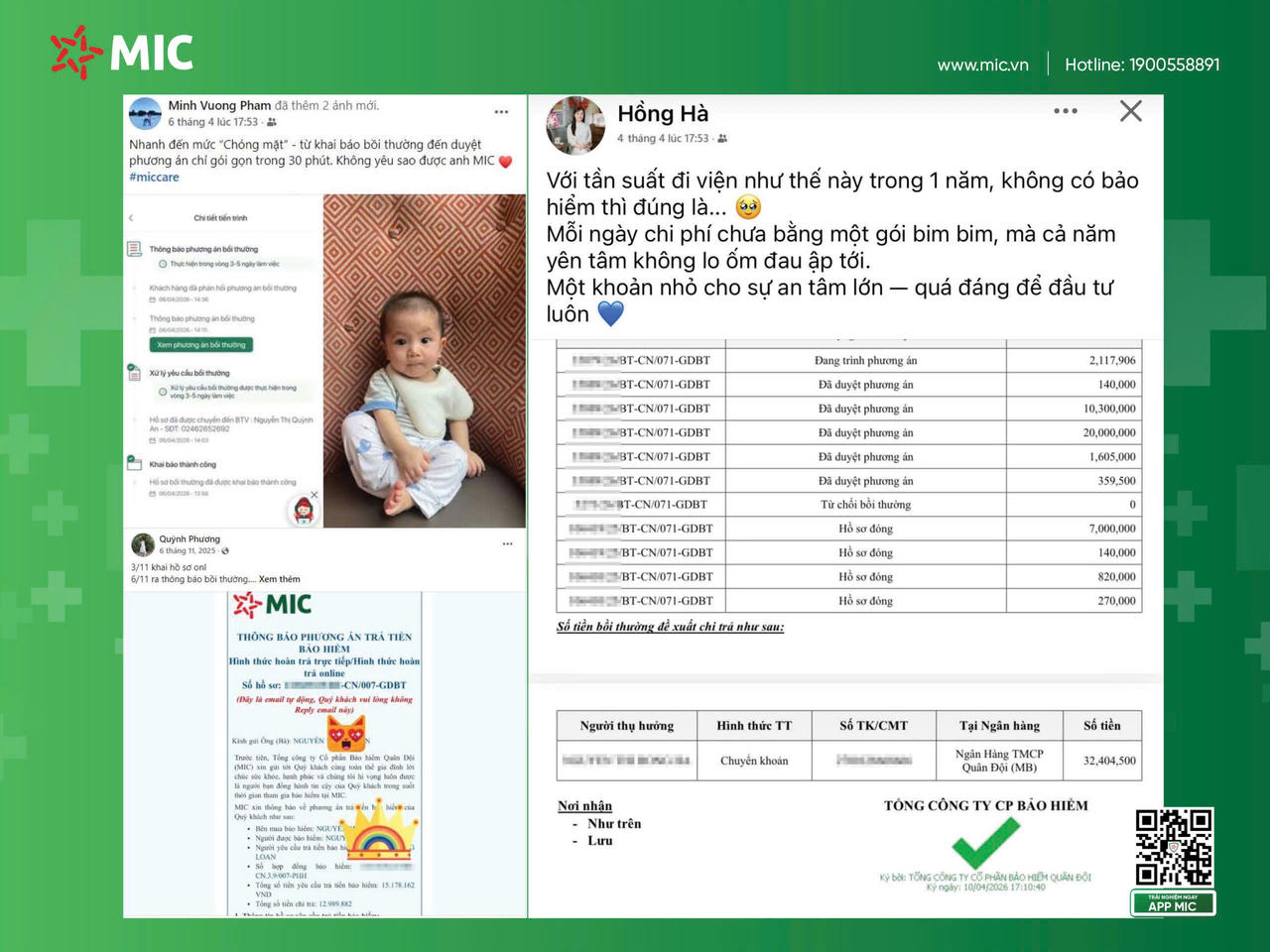Click the back arrow on Chi tiết tiến trình
The width and height of the screenshot is (1270, 952).
point(130,218)
